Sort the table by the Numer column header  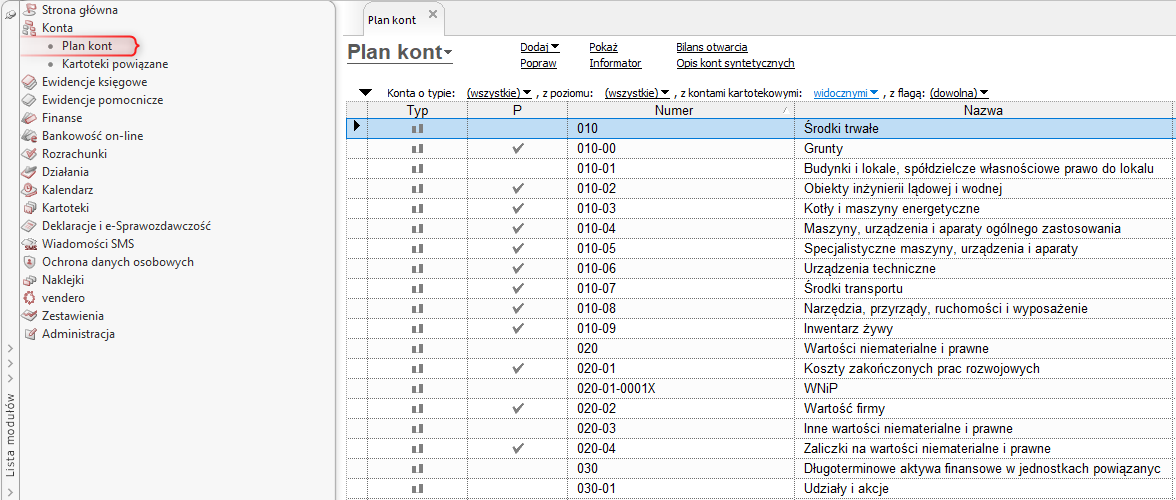click(x=673, y=111)
